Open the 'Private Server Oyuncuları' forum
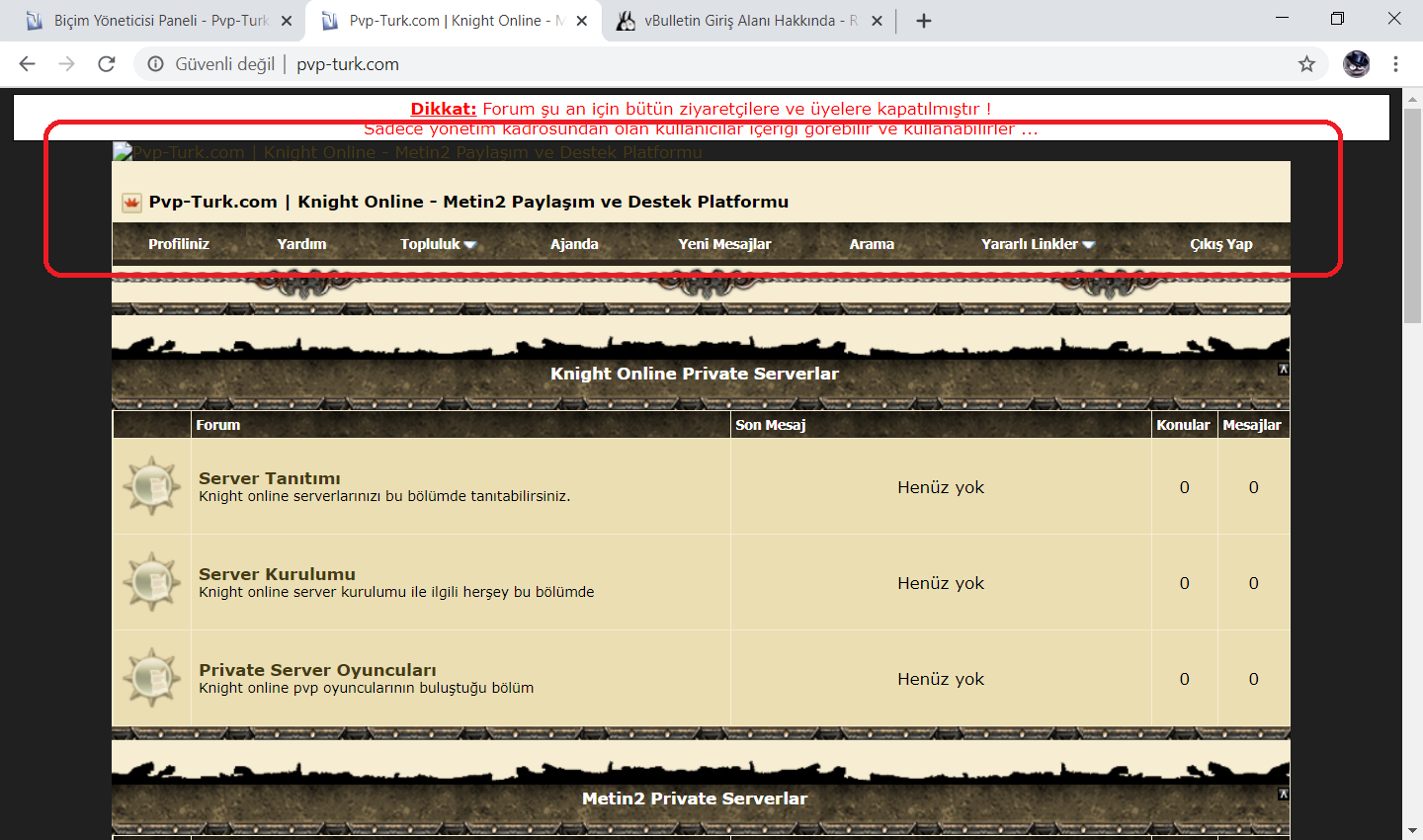This screenshot has width=1423, height=840. coord(317,670)
